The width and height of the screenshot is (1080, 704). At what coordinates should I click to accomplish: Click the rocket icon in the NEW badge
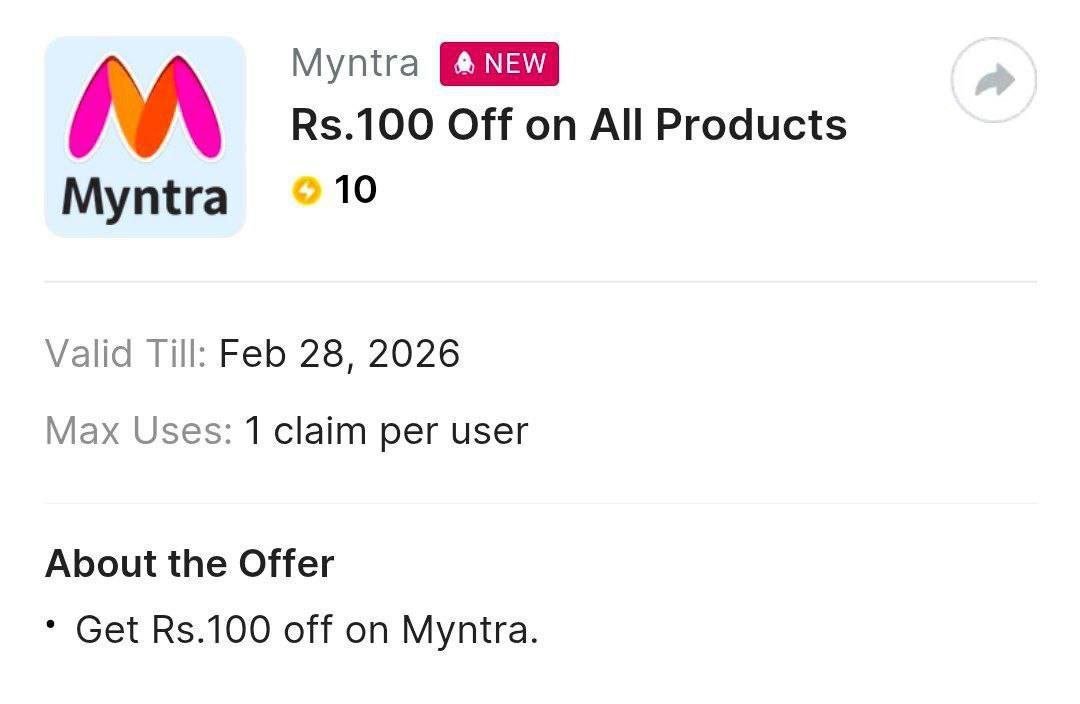point(463,64)
